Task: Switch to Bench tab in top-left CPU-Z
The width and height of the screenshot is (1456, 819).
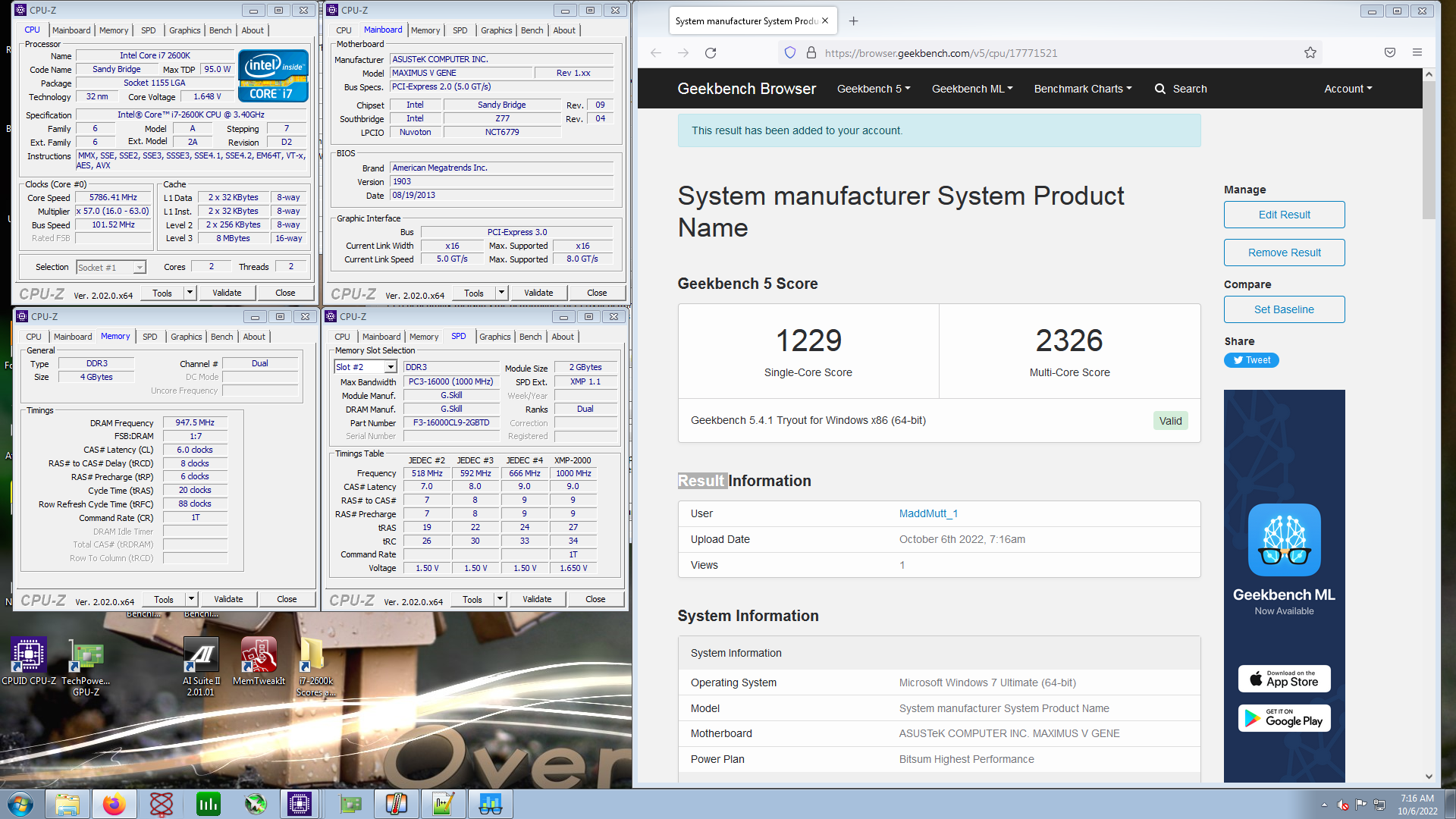Action: click(221, 30)
